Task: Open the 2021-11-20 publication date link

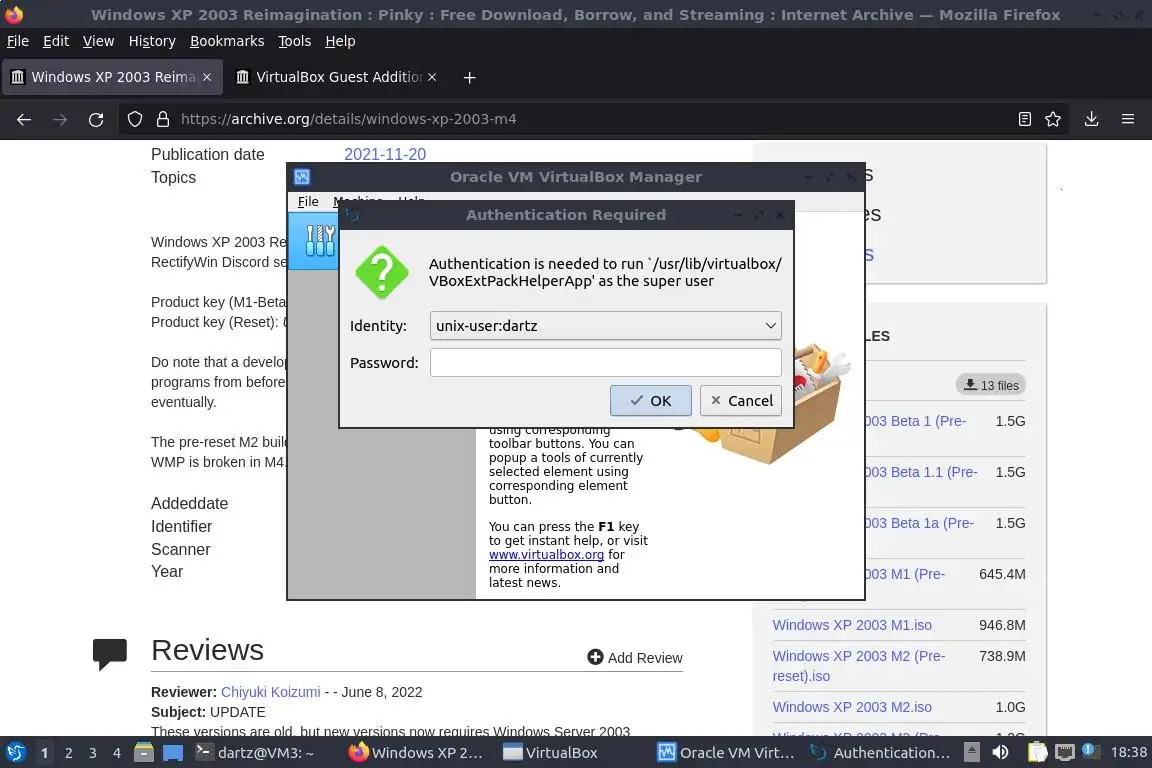Action: tap(385, 154)
